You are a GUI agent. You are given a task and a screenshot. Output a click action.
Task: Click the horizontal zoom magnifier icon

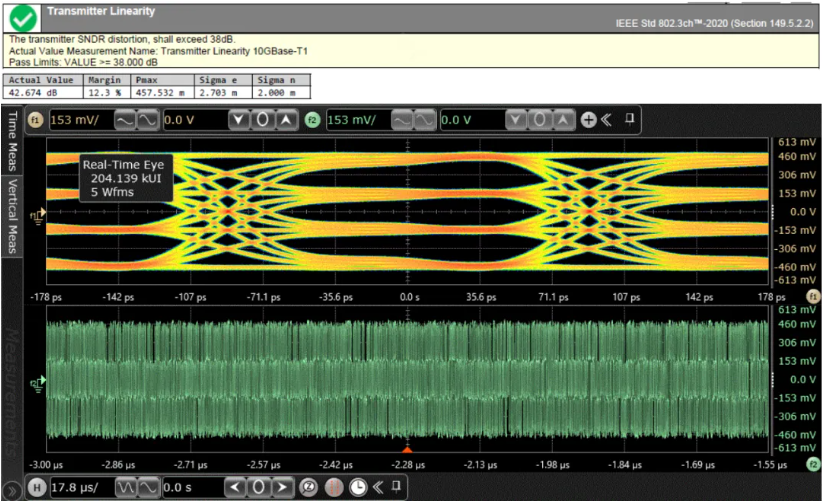click(x=309, y=488)
